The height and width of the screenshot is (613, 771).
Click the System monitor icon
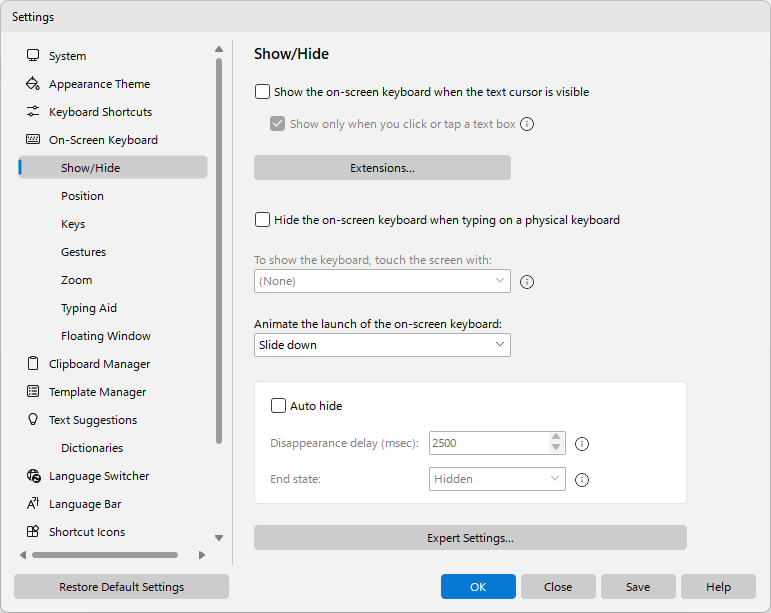[33, 55]
